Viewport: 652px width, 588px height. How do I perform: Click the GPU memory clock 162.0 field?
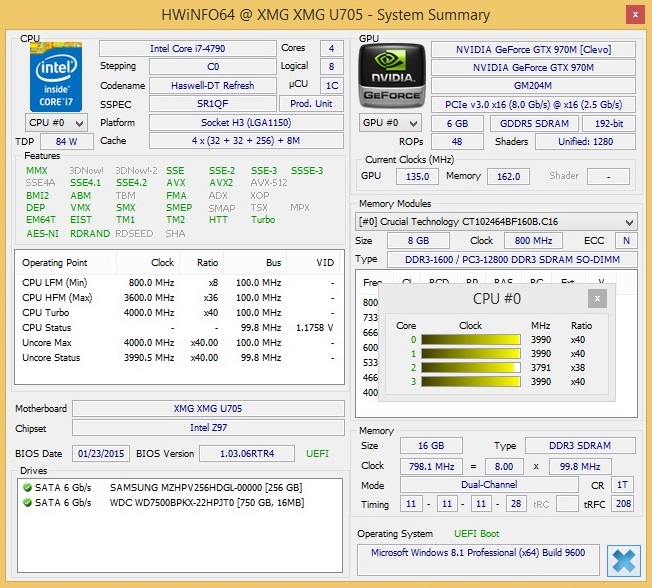(508, 176)
